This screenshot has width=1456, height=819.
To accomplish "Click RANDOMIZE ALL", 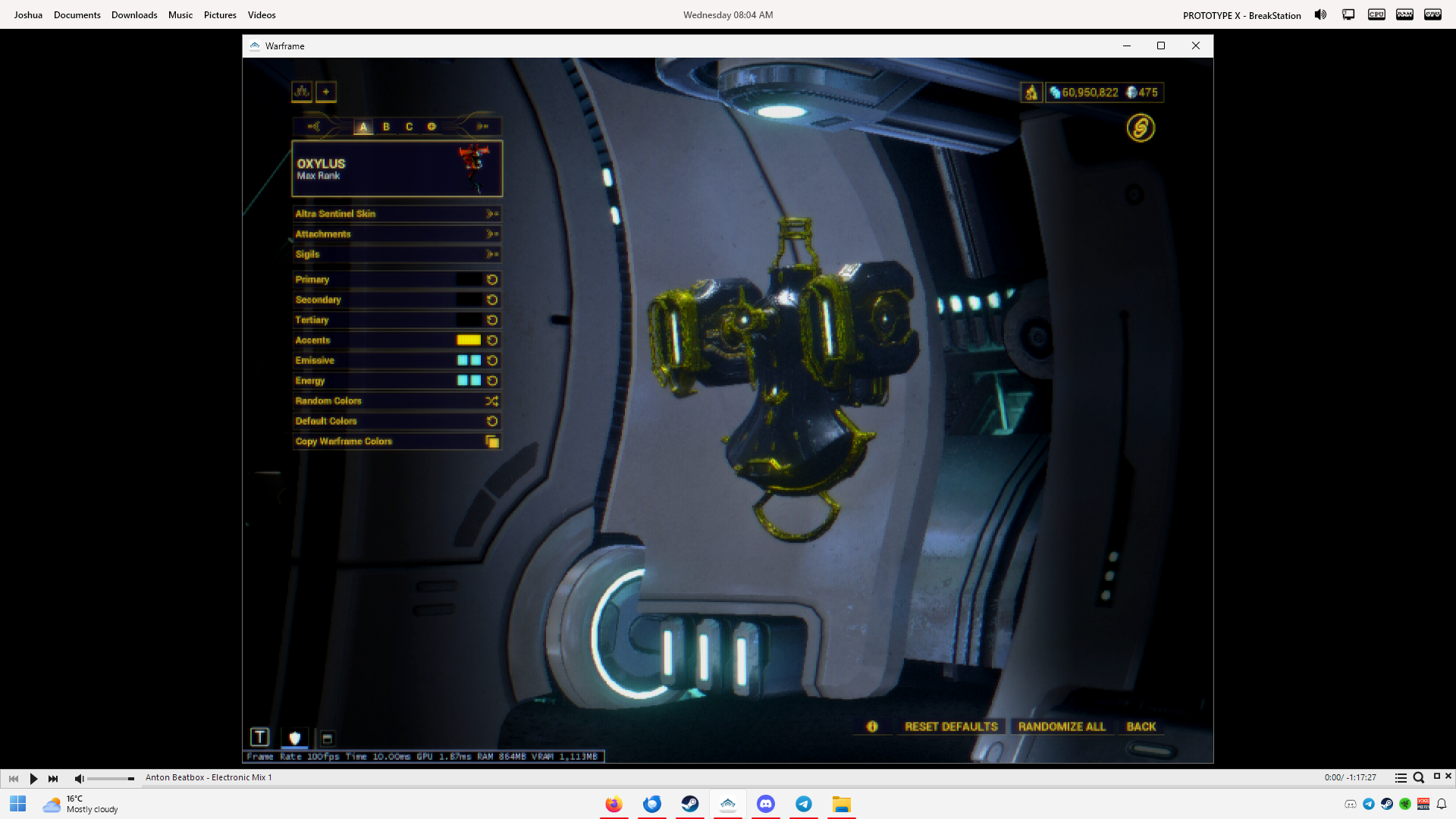I will [1062, 726].
